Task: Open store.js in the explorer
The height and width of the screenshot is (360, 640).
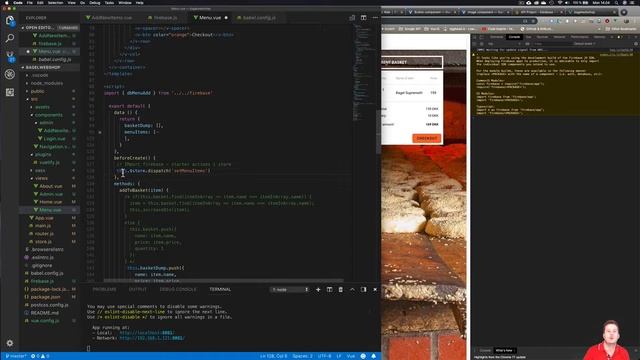Action: click(43, 242)
